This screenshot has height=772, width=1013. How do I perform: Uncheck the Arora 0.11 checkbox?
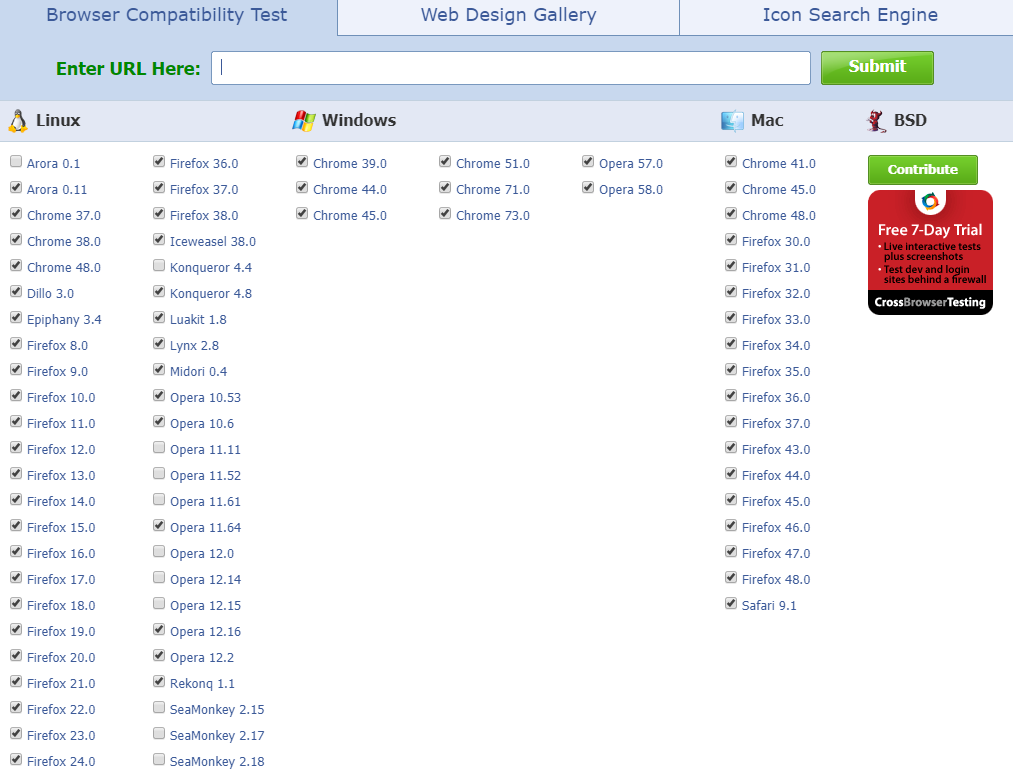[16, 187]
